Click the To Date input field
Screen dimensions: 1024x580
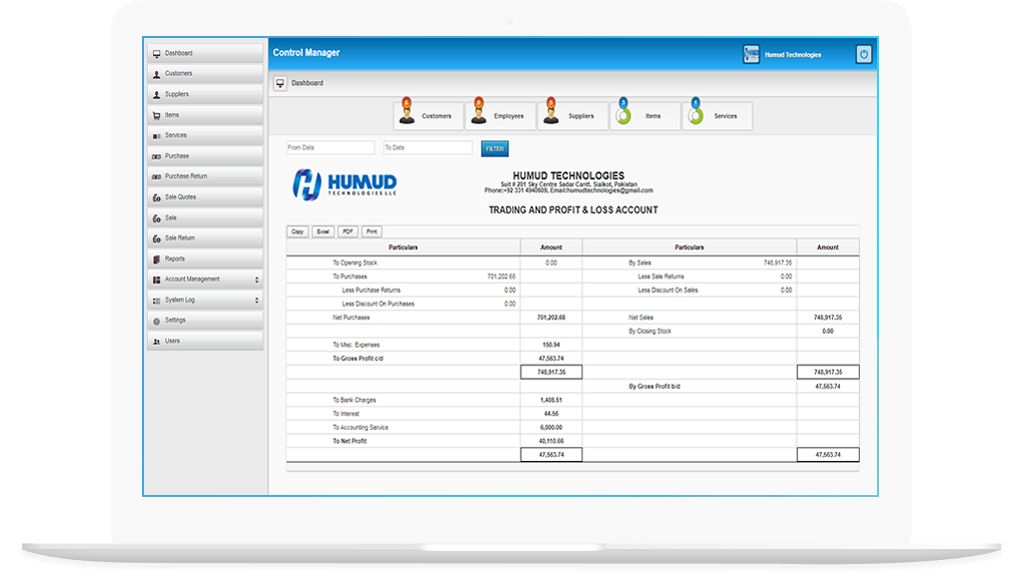427,148
